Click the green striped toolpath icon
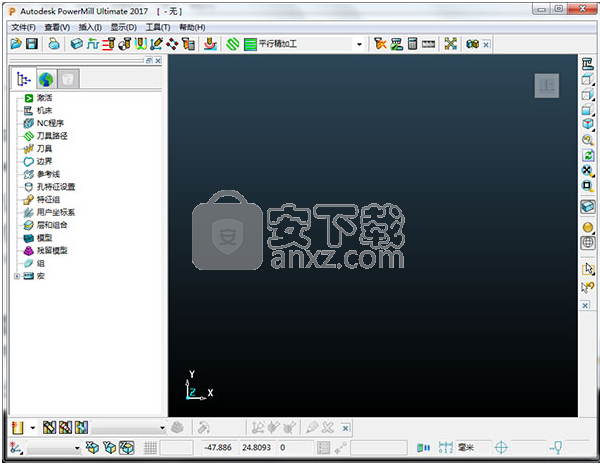The height and width of the screenshot is (464, 600). [x=250, y=44]
